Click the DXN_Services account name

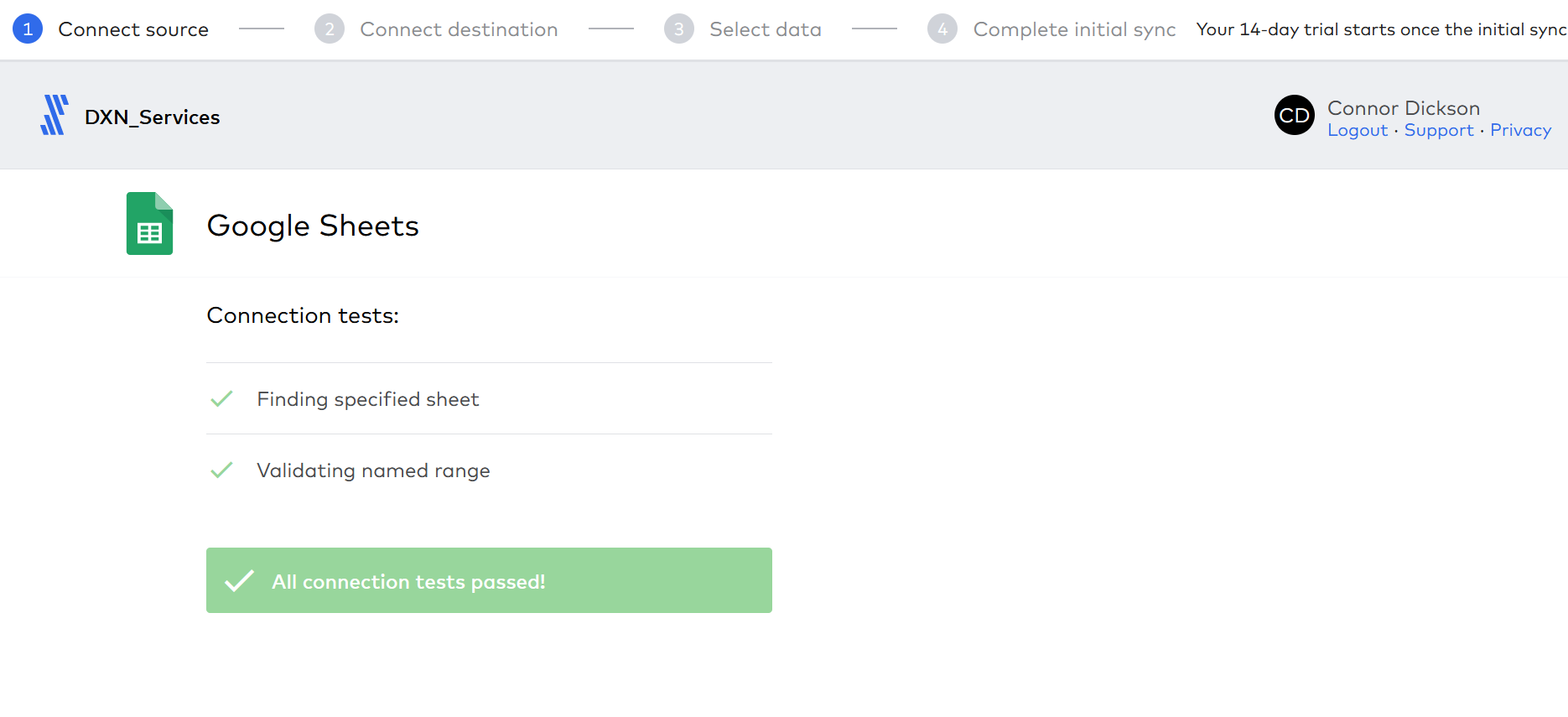click(152, 117)
